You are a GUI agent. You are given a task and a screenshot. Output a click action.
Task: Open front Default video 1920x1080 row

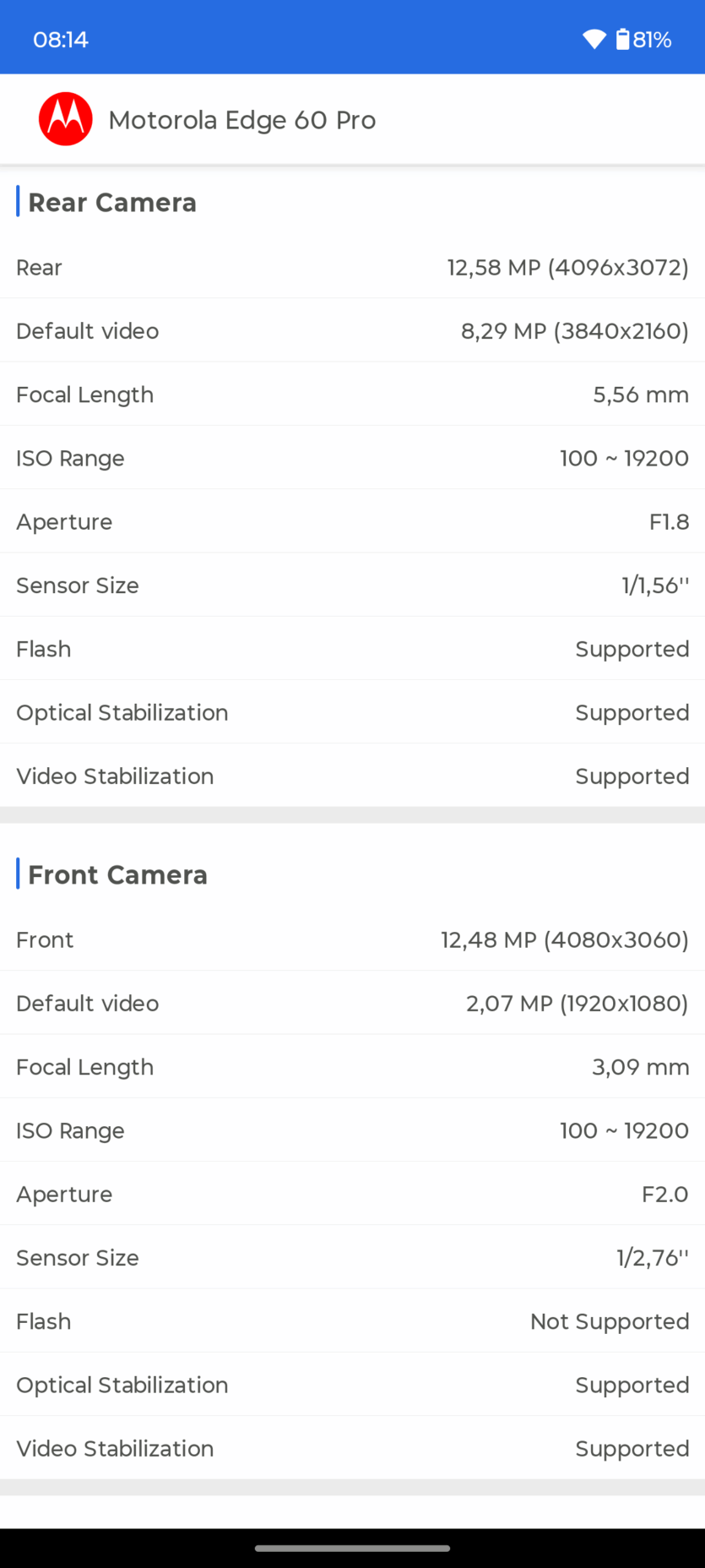coord(352,1004)
